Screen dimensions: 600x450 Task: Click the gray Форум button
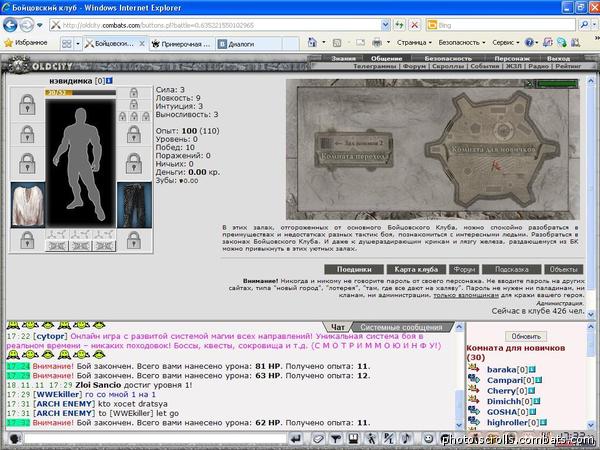[464, 269]
